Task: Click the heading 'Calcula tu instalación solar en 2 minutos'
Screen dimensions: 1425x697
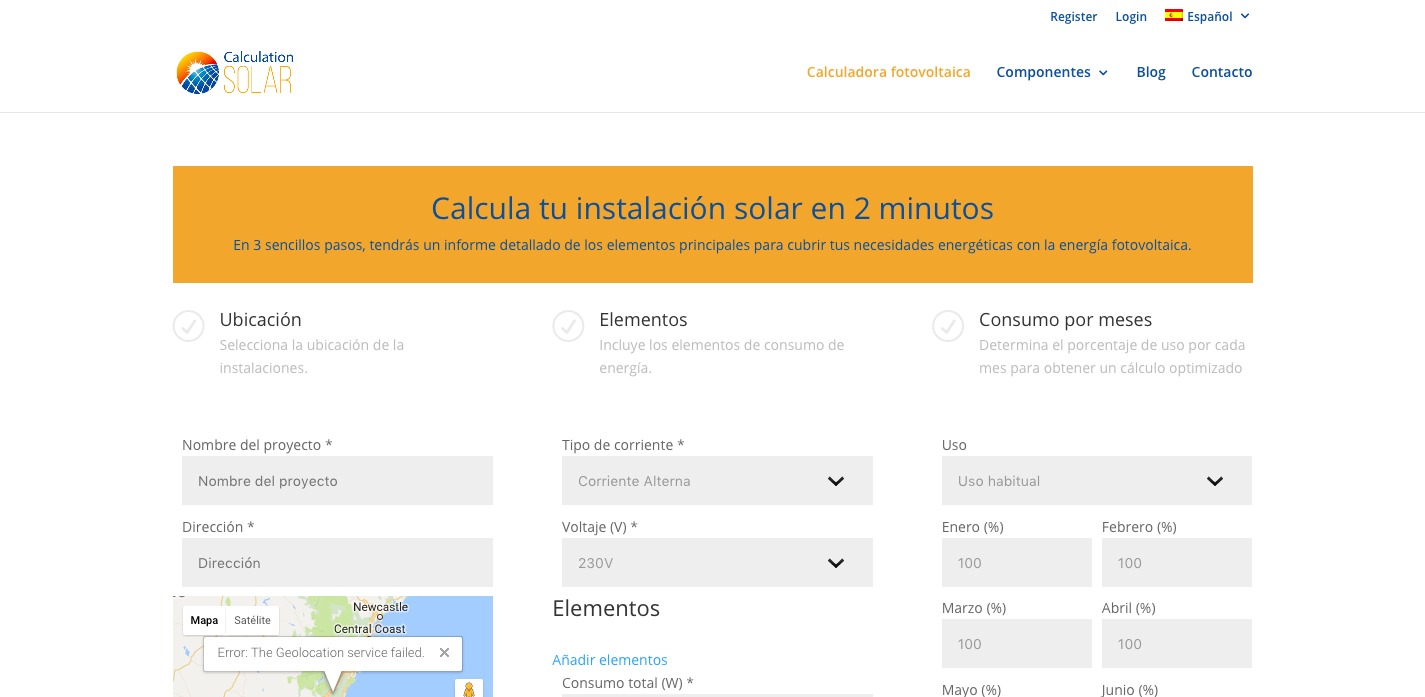Action: (712, 208)
